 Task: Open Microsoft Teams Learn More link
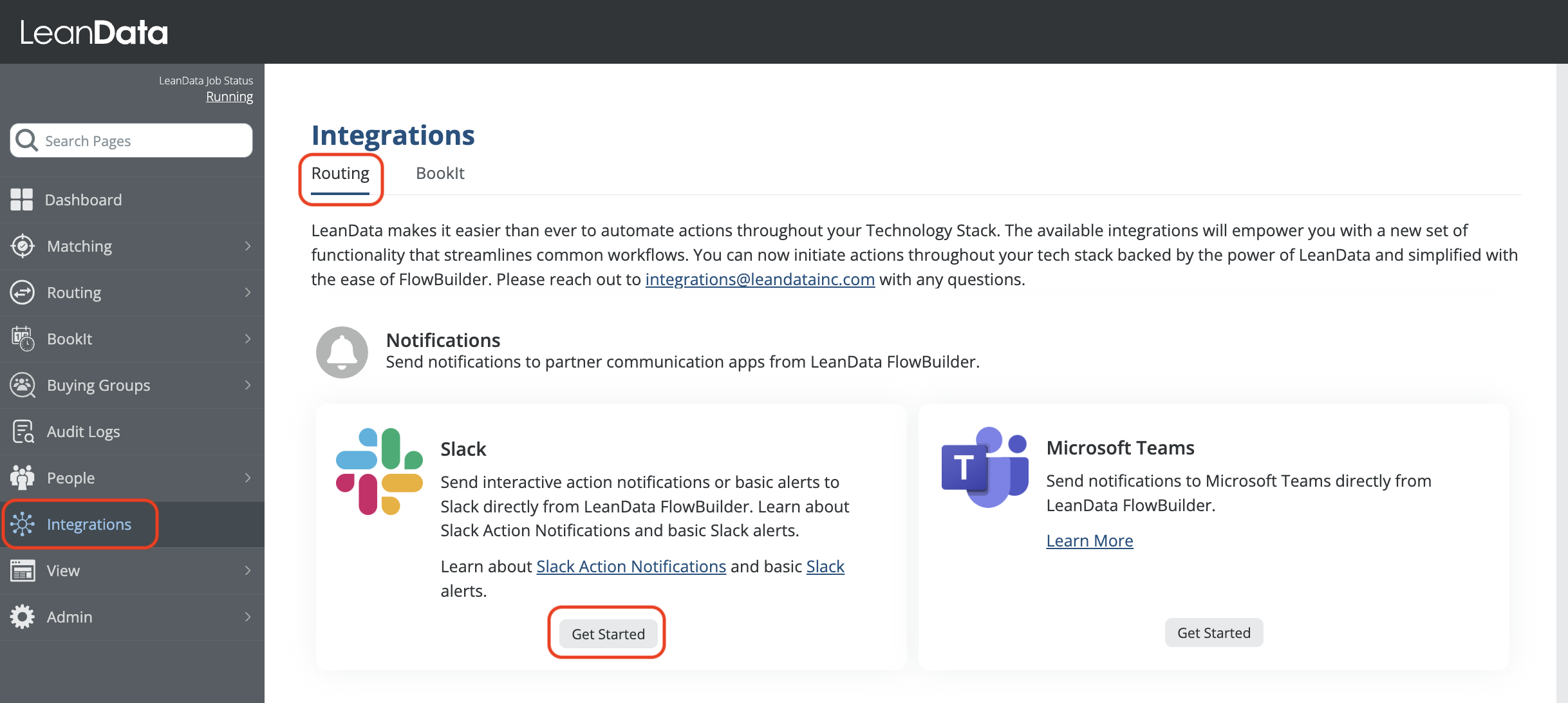click(x=1090, y=541)
